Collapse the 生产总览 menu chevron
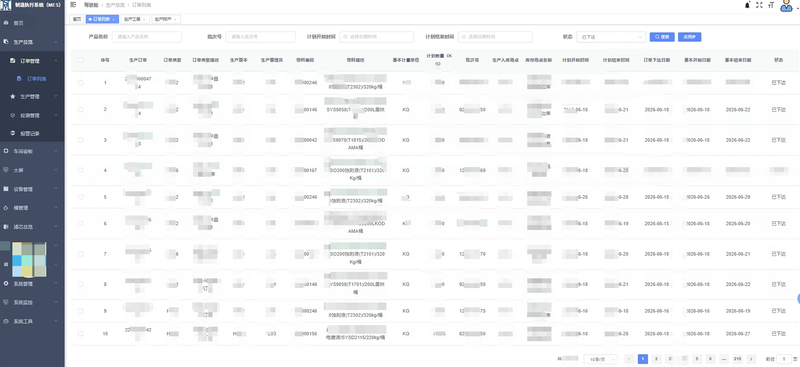 click(x=56, y=42)
